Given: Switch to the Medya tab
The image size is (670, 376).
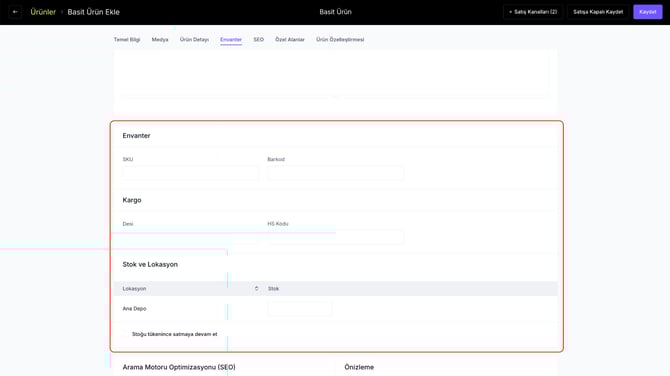Looking at the screenshot, I should [160, 39].
